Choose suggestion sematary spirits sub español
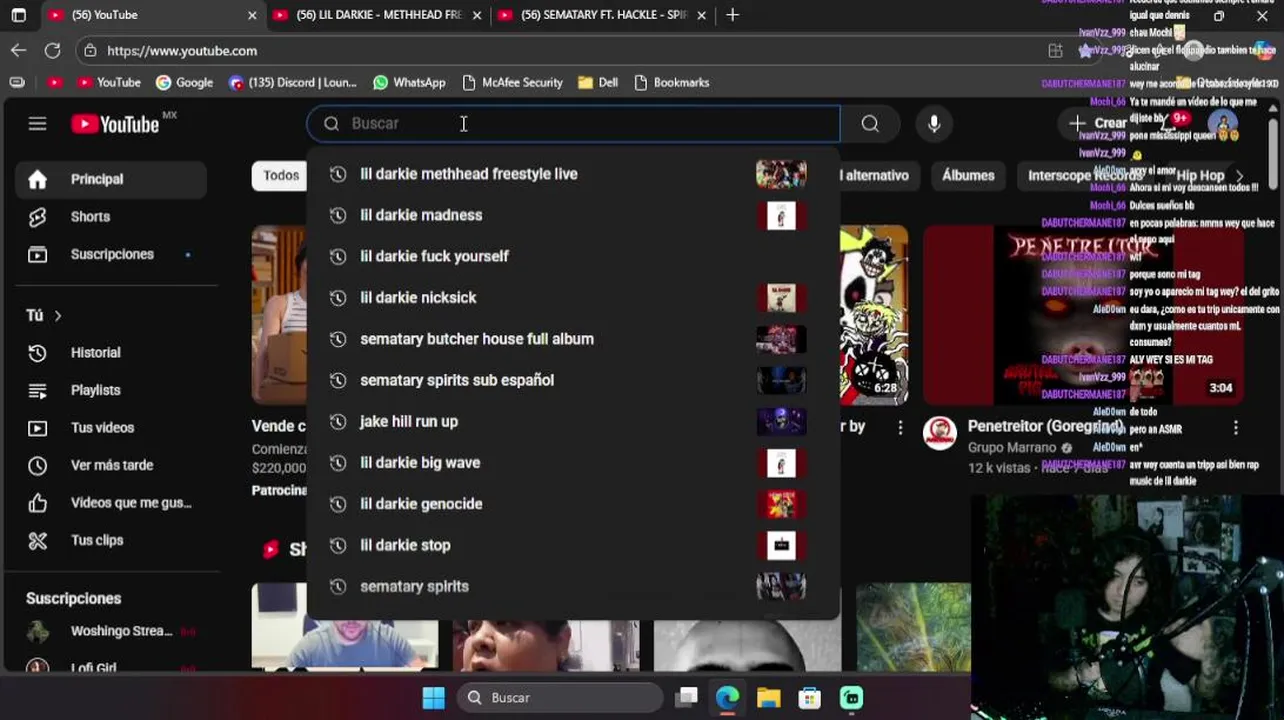Viewport: 1284px width, 720px height. pyautogui.click(x=573, y=380)
